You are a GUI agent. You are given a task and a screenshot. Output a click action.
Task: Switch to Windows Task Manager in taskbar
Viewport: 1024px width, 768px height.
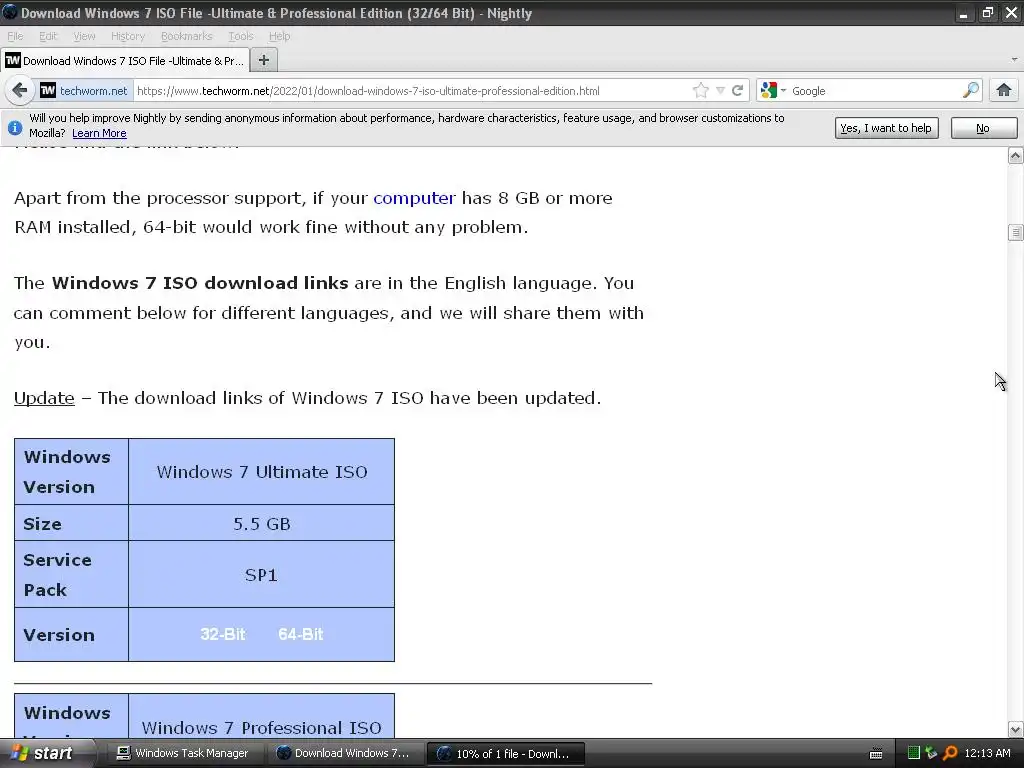[183, 753]
